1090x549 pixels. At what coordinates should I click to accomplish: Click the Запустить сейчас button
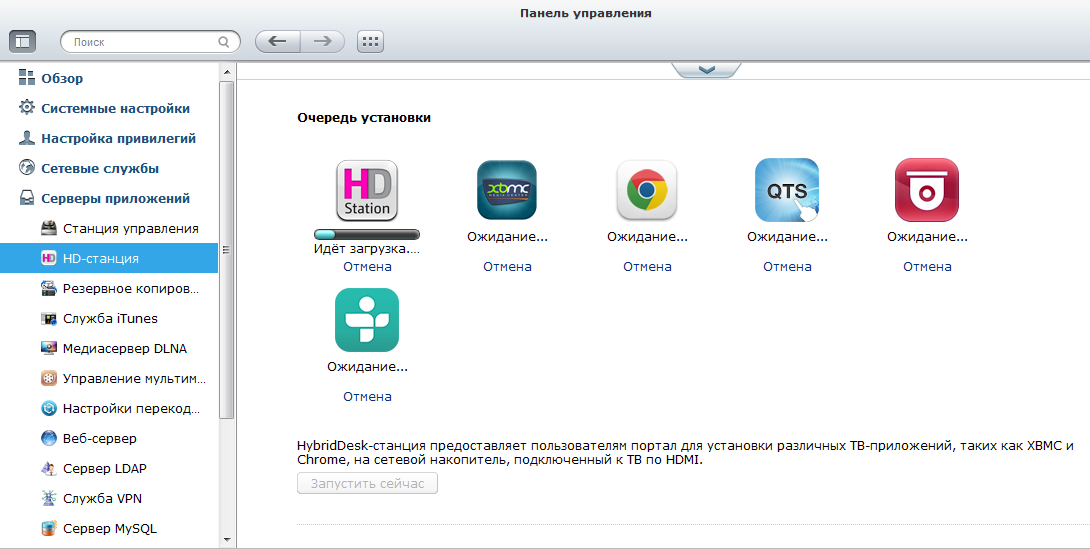tap(367, 483)
